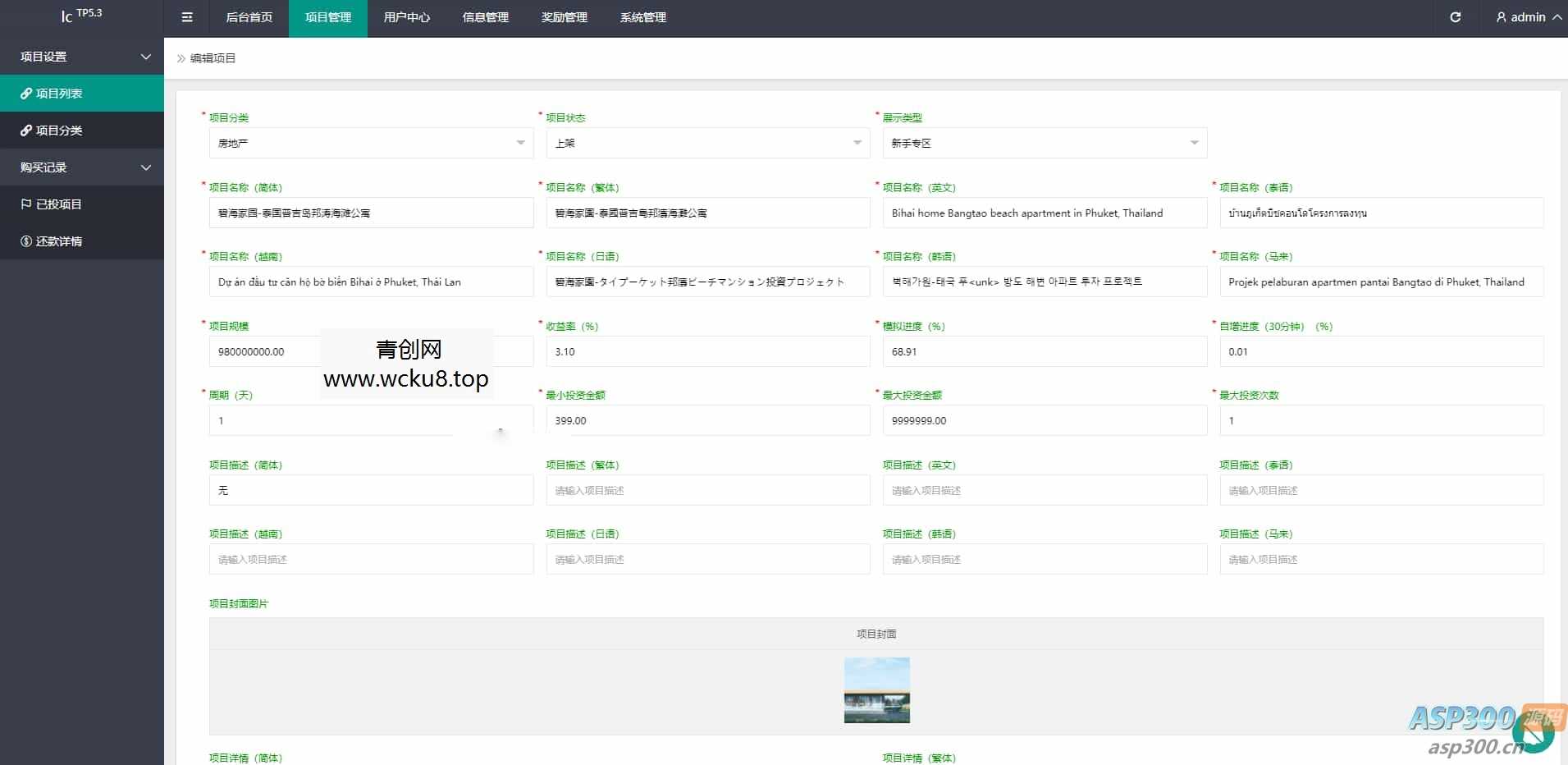
Task: Open 项目分类 via its link icon
Action: pyautogui.click(x=26, y=131)
